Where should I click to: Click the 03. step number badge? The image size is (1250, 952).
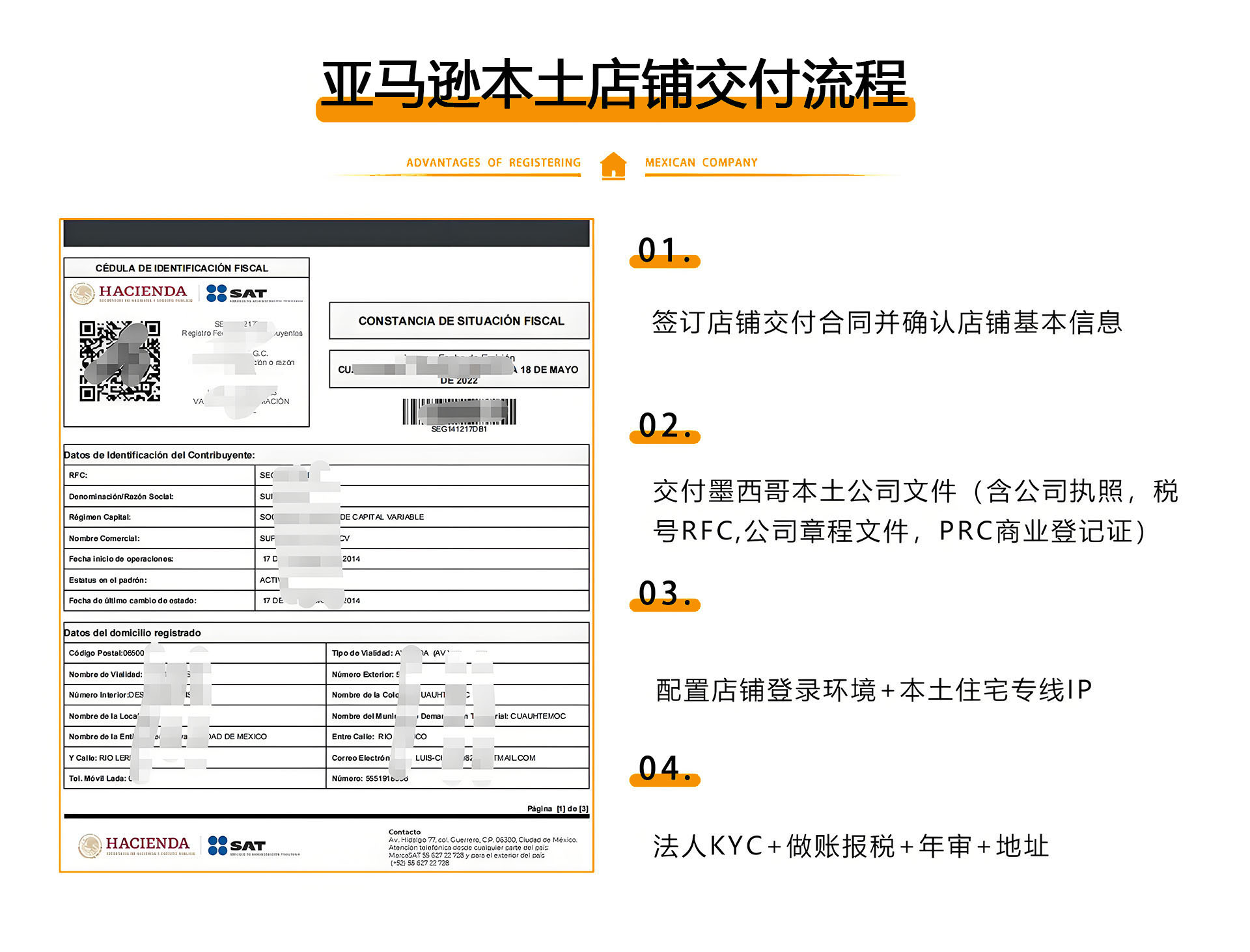(664, 595)
